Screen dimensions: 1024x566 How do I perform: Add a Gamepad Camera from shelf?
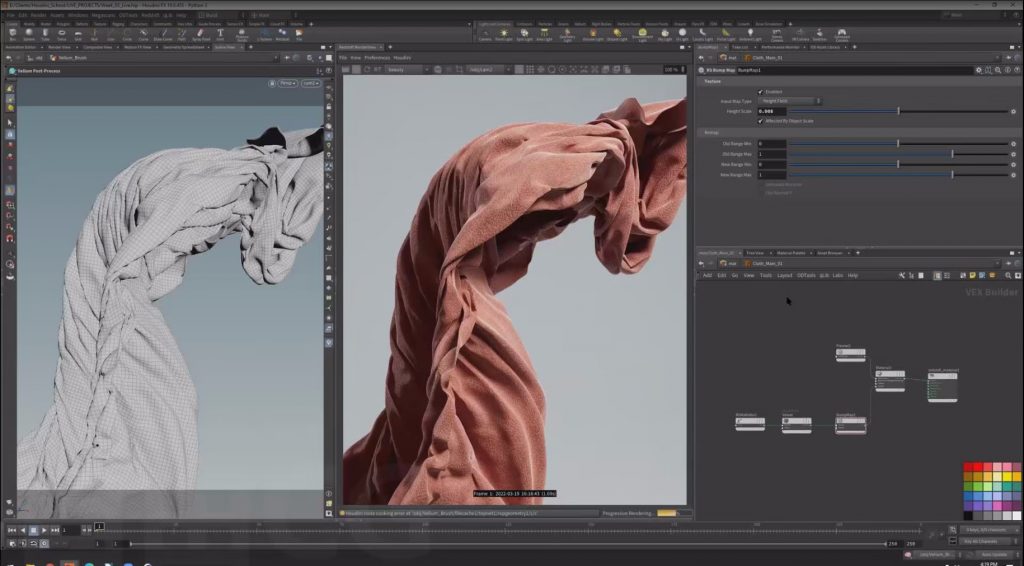(x=842, y=35)
